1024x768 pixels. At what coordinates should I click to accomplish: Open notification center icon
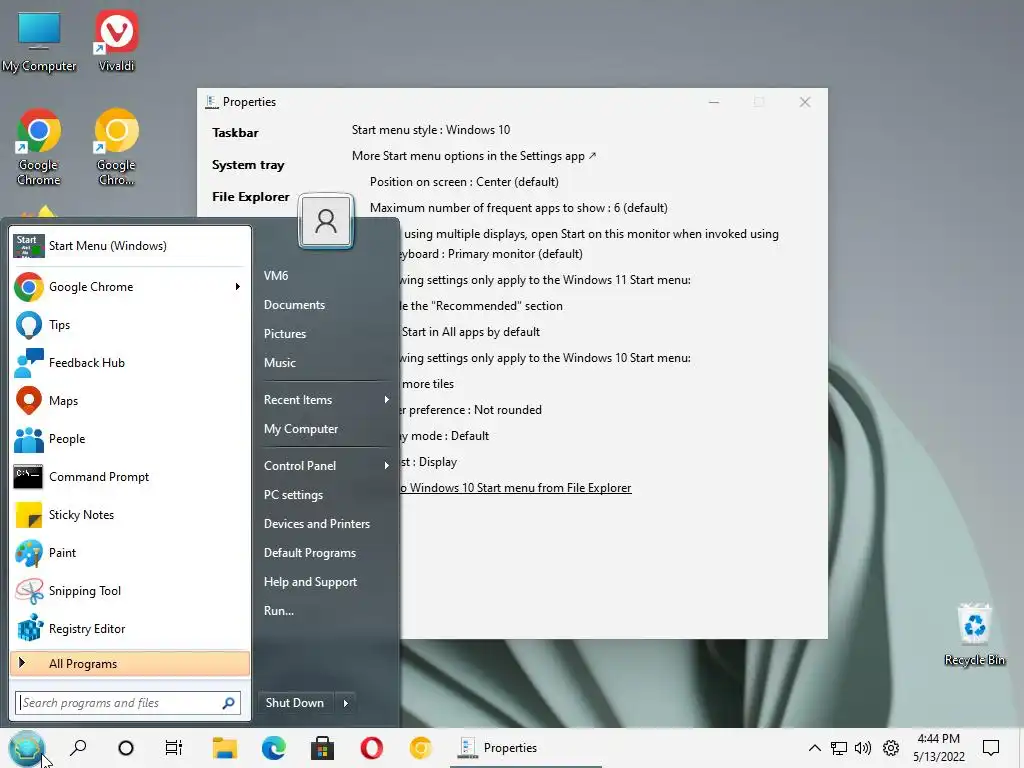click(991, 748)
